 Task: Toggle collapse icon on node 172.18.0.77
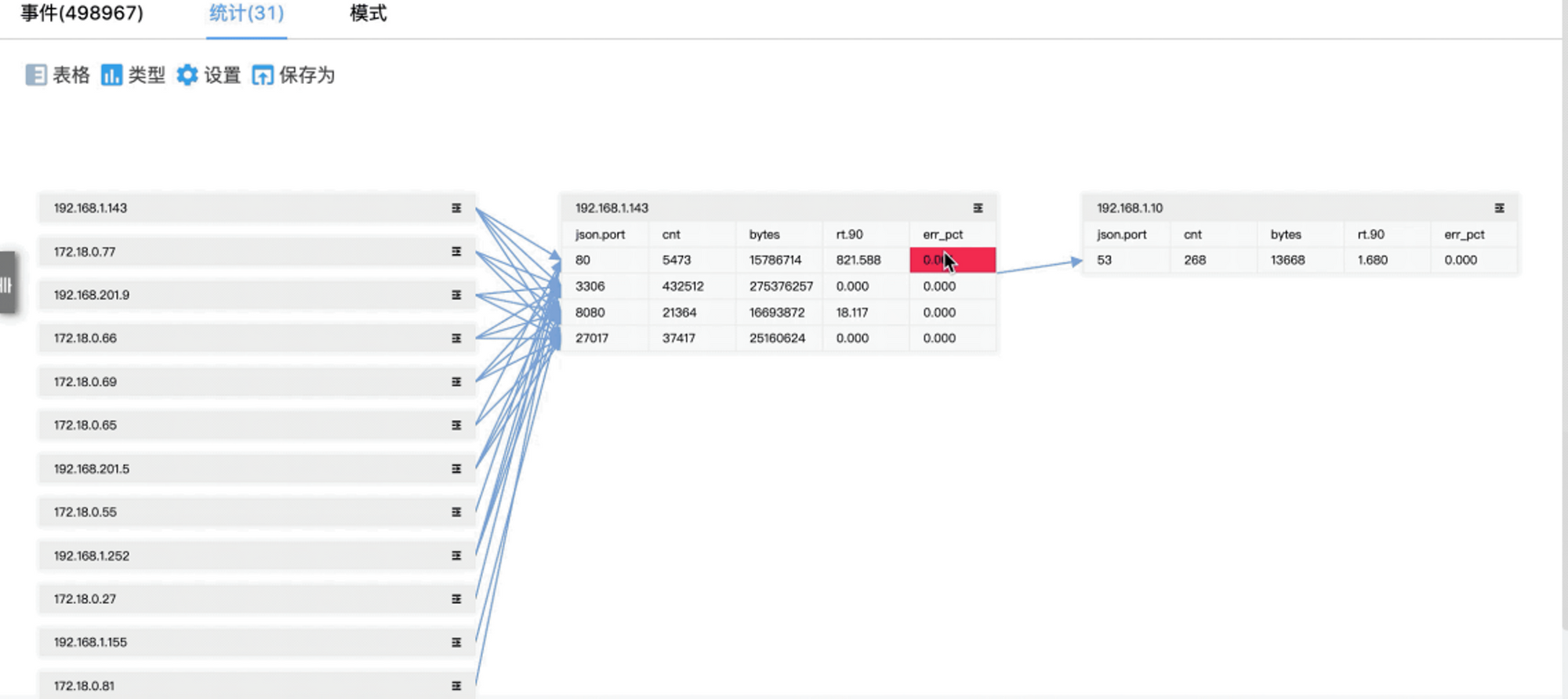tap(456, 252)
